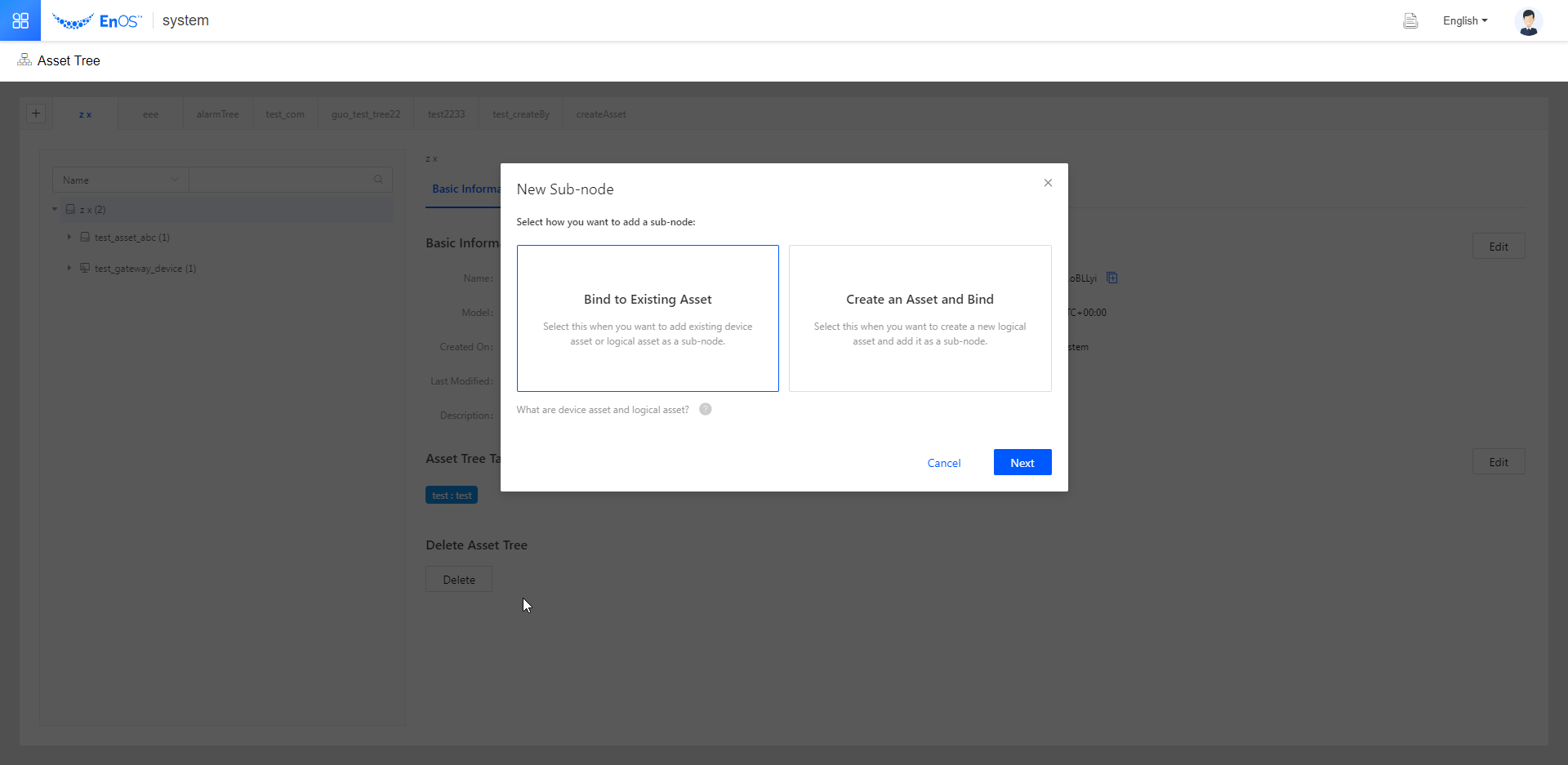Viewport: 1568px width, 765px height.
Task: Switch to the guo_test_tree22 tab
Action: [366, 114]
